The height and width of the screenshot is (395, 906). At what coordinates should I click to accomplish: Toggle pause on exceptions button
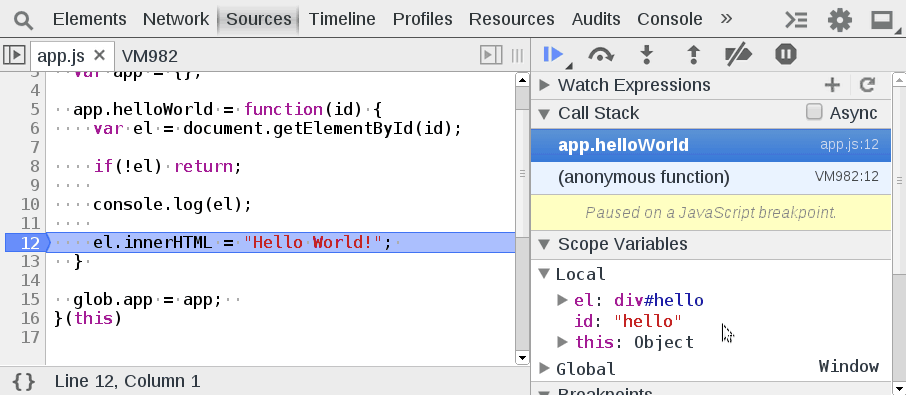[786, 54]
